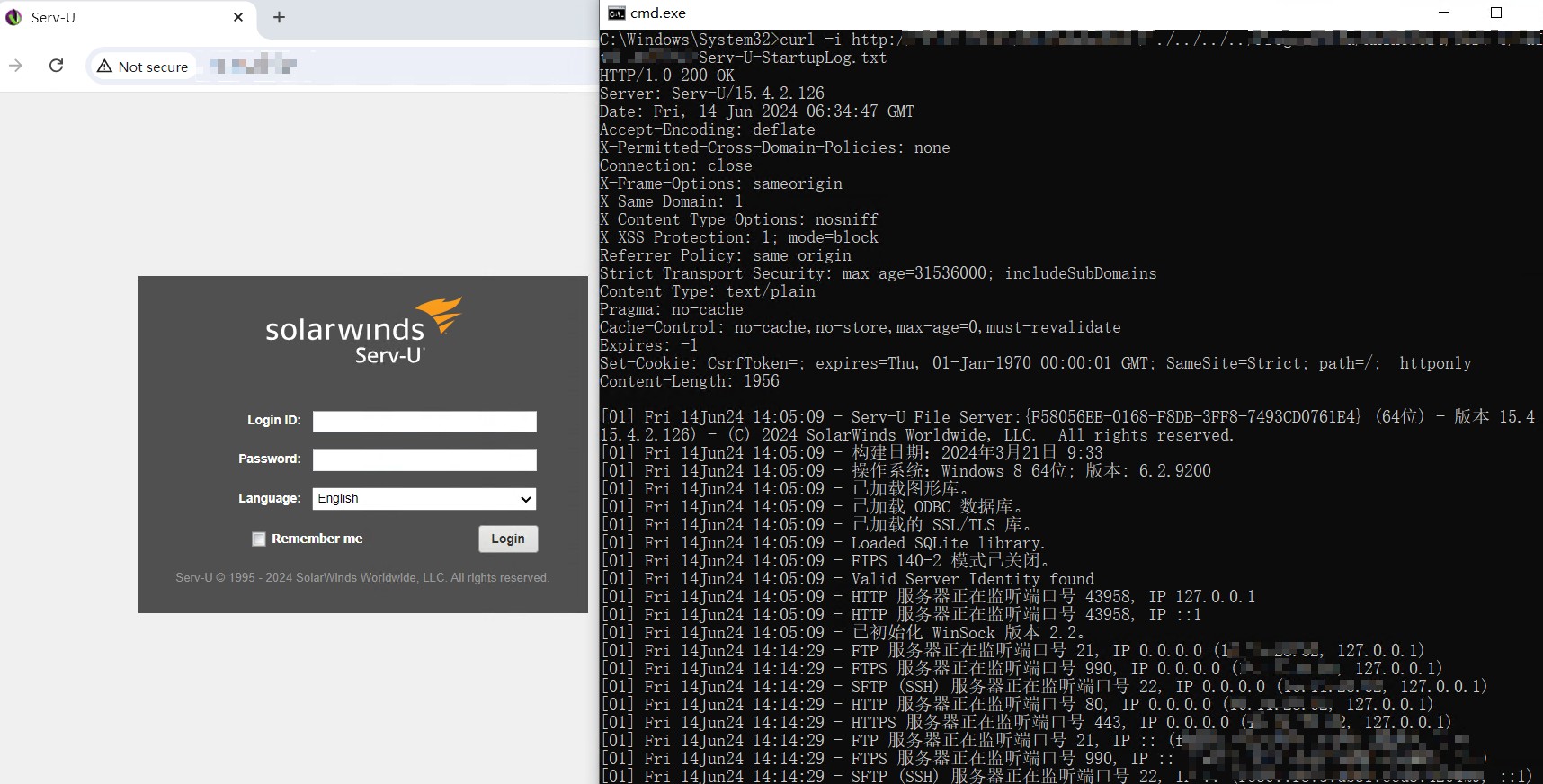Focus the Login ID field
Viewport: 1543px width, 784px height.
point(424,422)
